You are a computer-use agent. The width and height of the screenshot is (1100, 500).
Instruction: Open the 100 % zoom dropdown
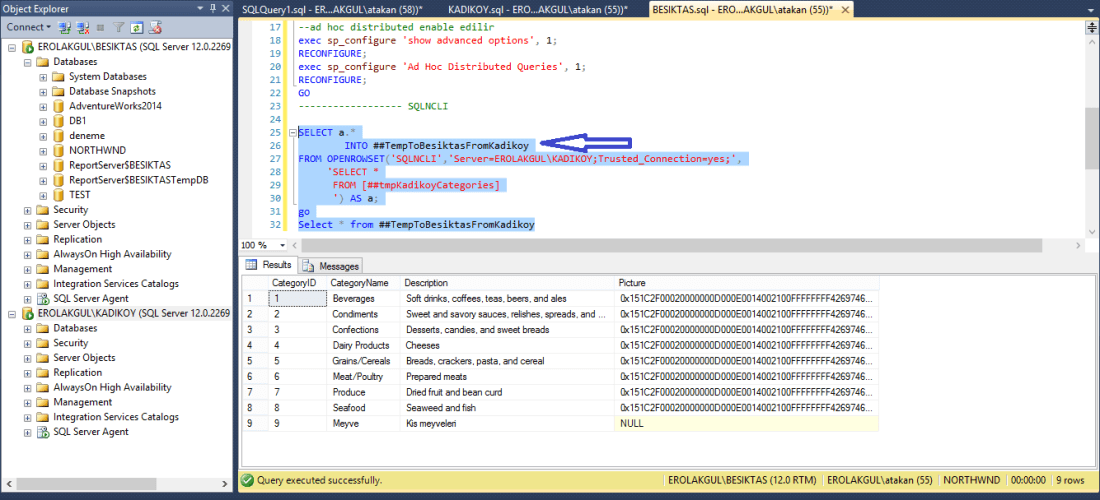click(281, 245)
